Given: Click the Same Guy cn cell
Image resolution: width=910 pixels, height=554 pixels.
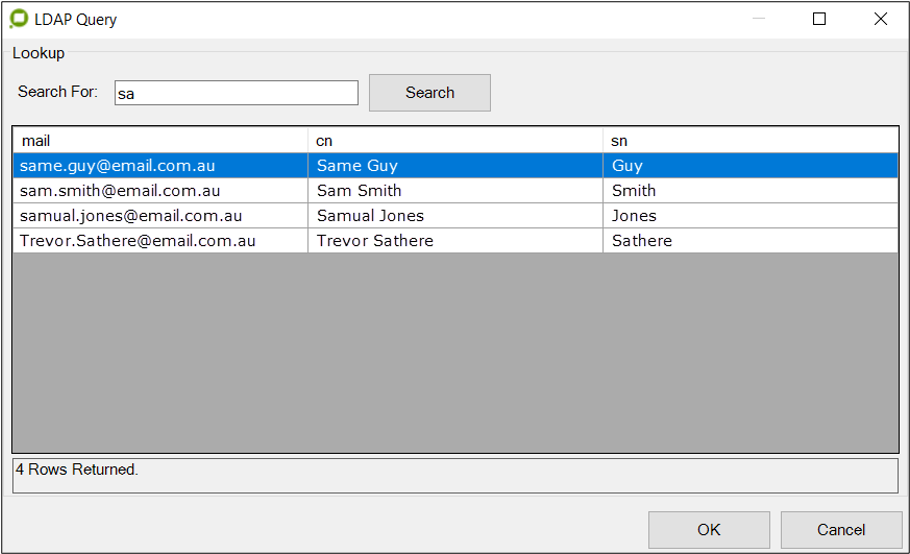Looking at the screenshot, I should coord(357,166).
